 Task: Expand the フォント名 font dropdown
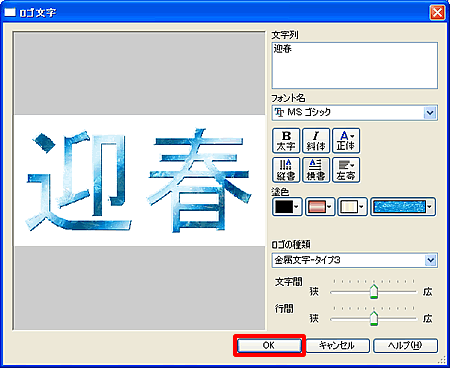(x=430, y=113)
